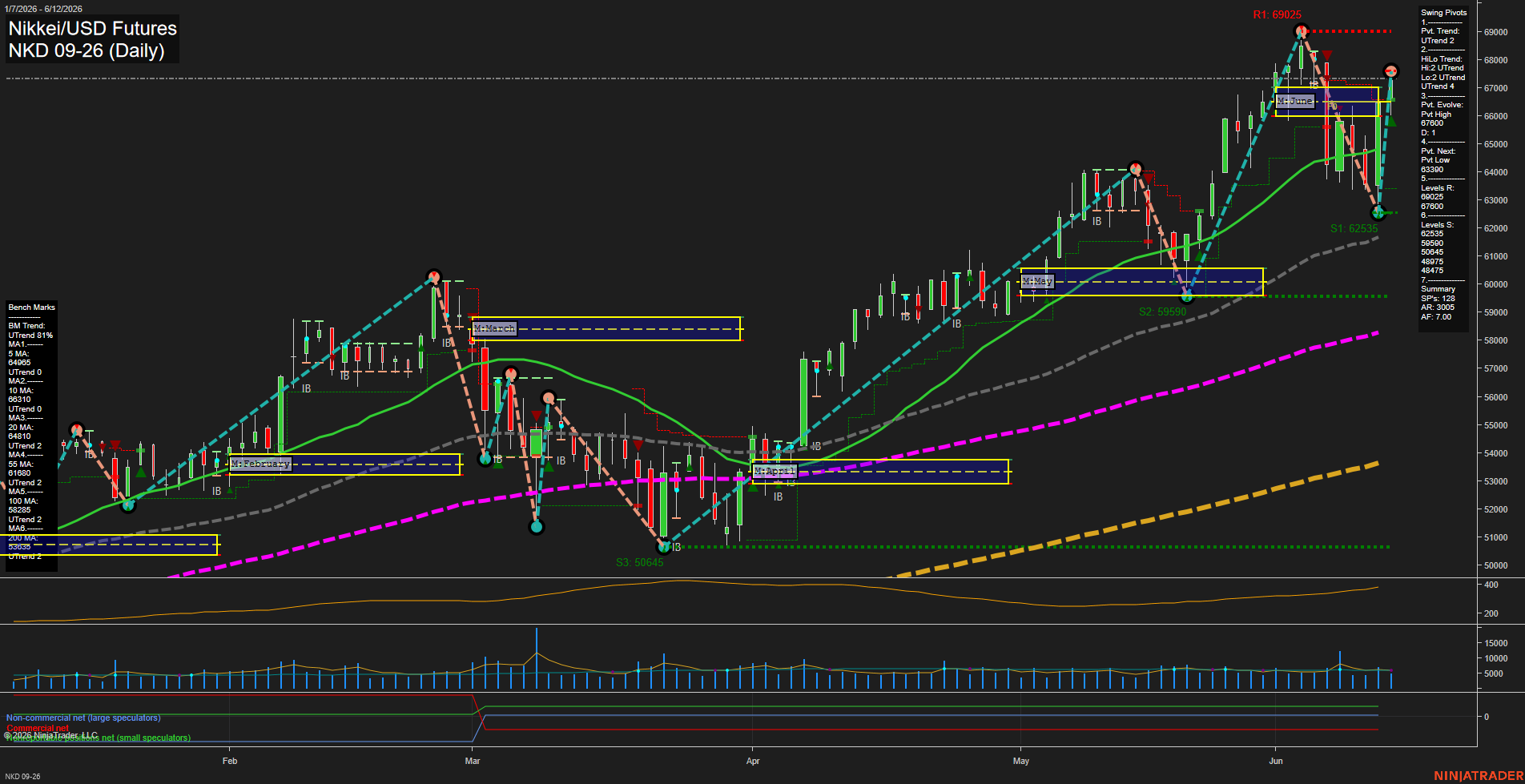1525x784 pixels.
Task: Click the 69000 price axis label
Action: [x=1496, y=32]
